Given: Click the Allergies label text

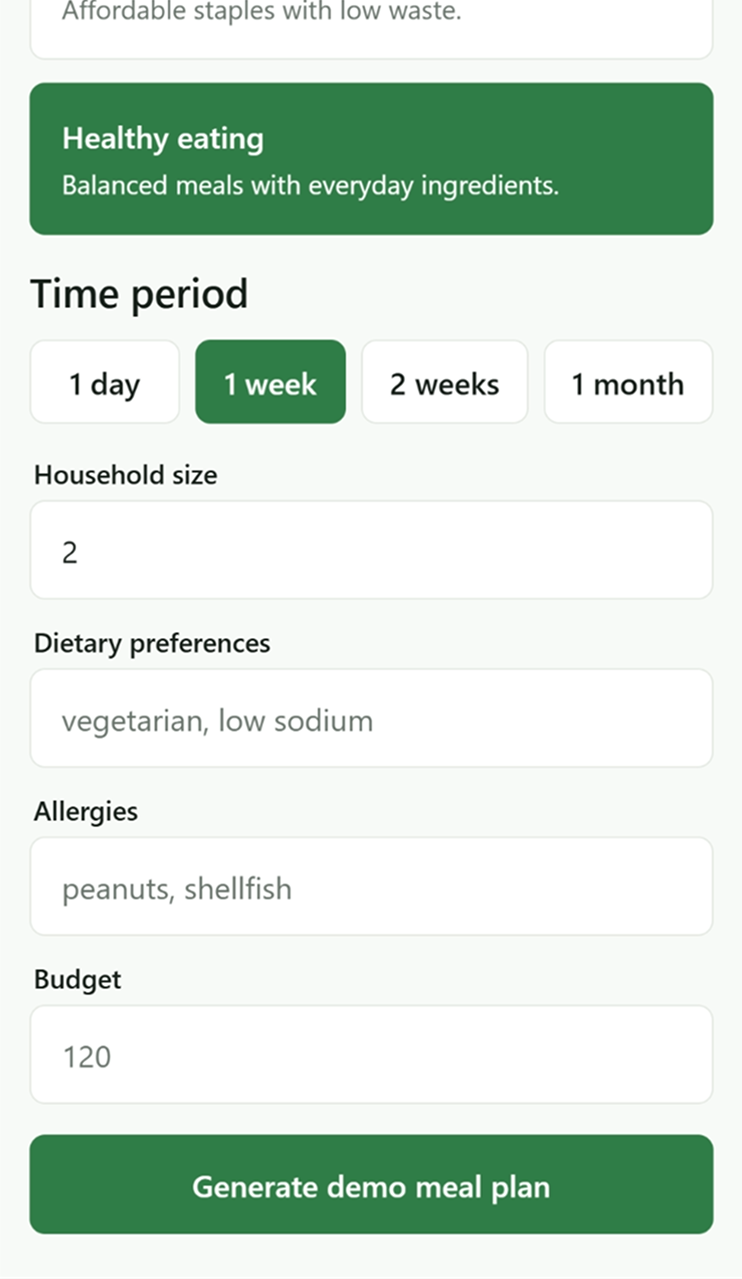Looking at the screenshot, I should click(86, 811).
